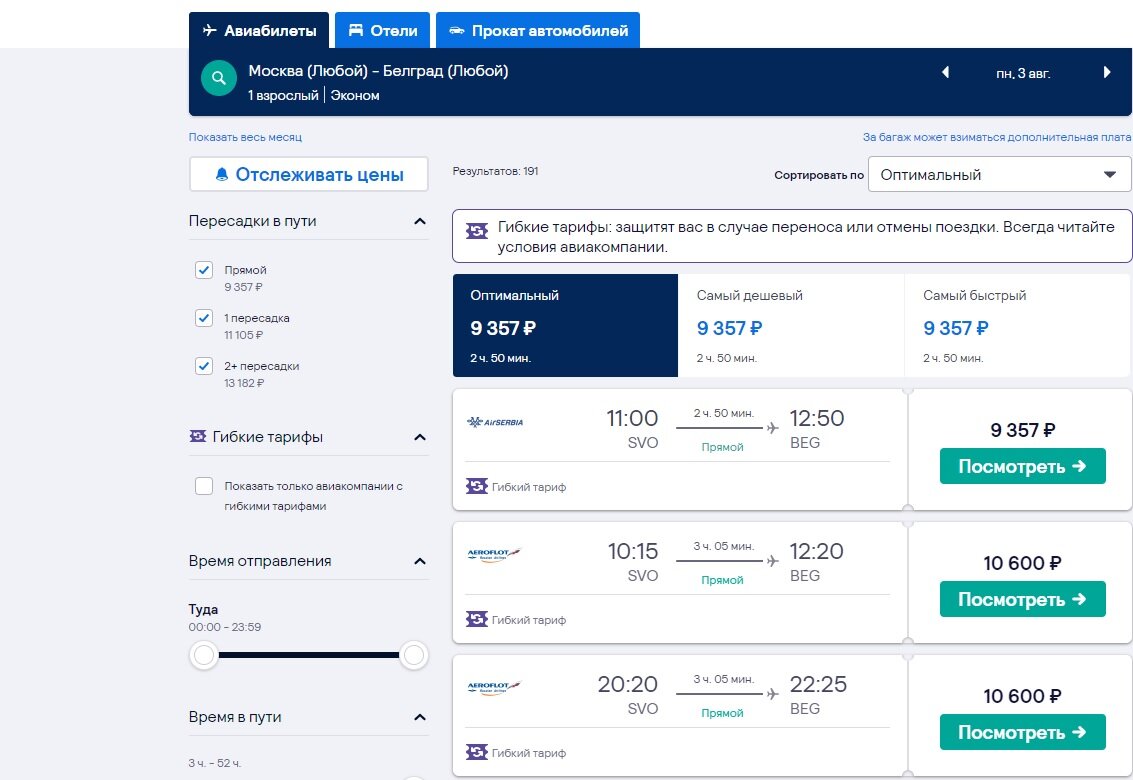
Task: Select the Оптимальный results tab
Action: click(565, 325)
